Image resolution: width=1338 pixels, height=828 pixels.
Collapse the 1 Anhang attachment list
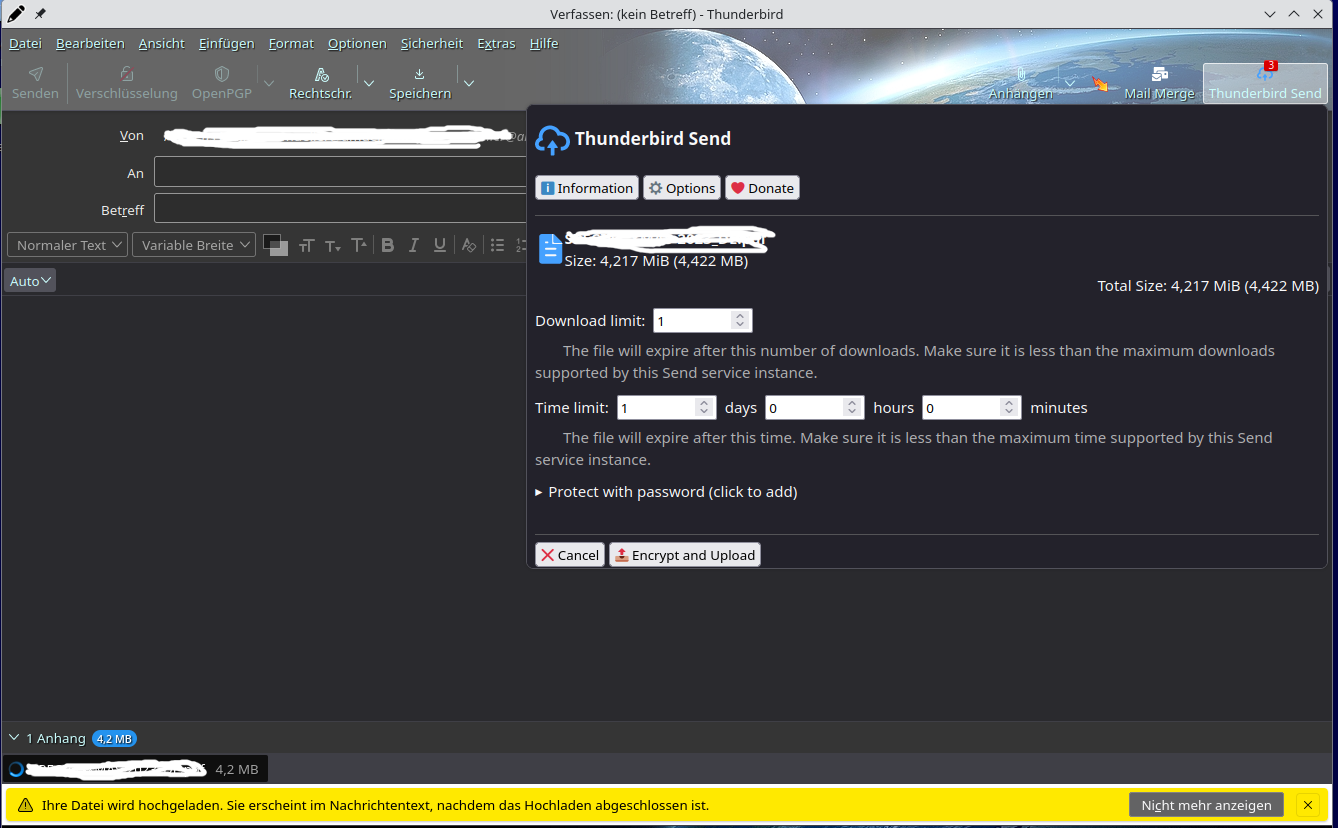[x=14, y=738]
